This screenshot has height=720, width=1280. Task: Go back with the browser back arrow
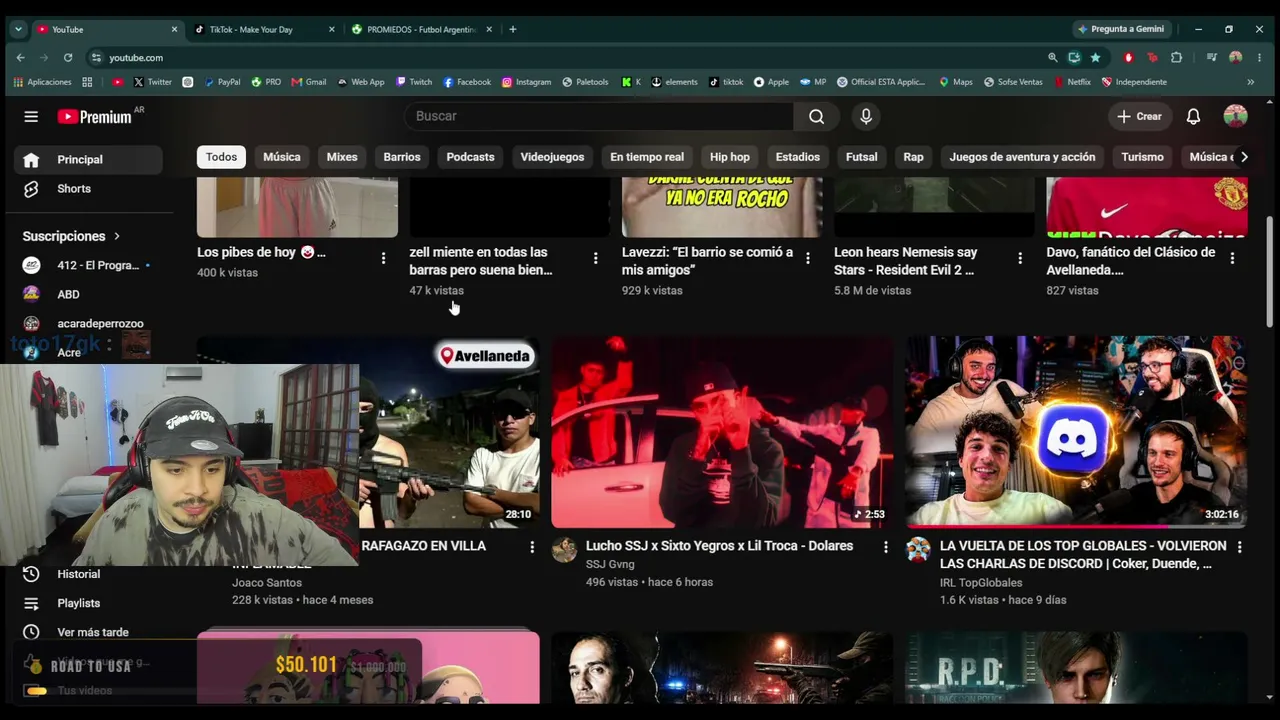(18, 58)
